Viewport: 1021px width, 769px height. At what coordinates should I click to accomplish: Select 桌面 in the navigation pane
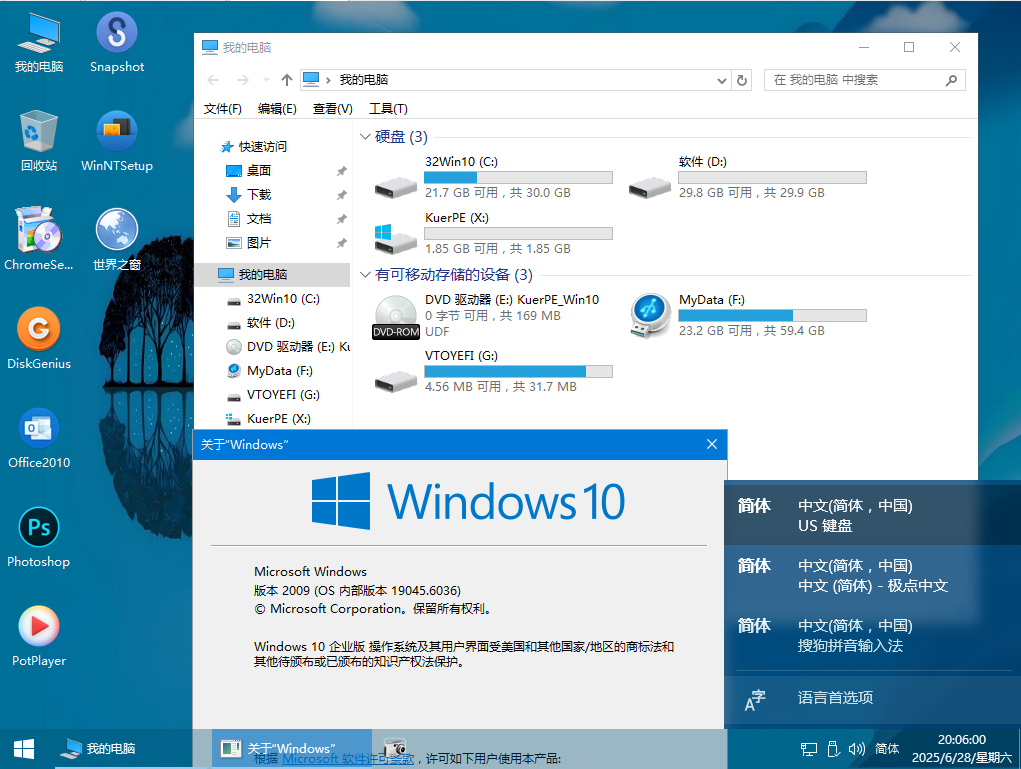(259, 171)
